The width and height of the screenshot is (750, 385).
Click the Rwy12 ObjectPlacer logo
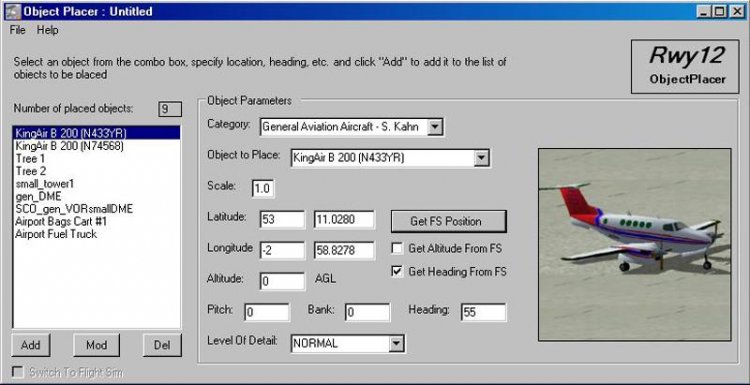685,66
